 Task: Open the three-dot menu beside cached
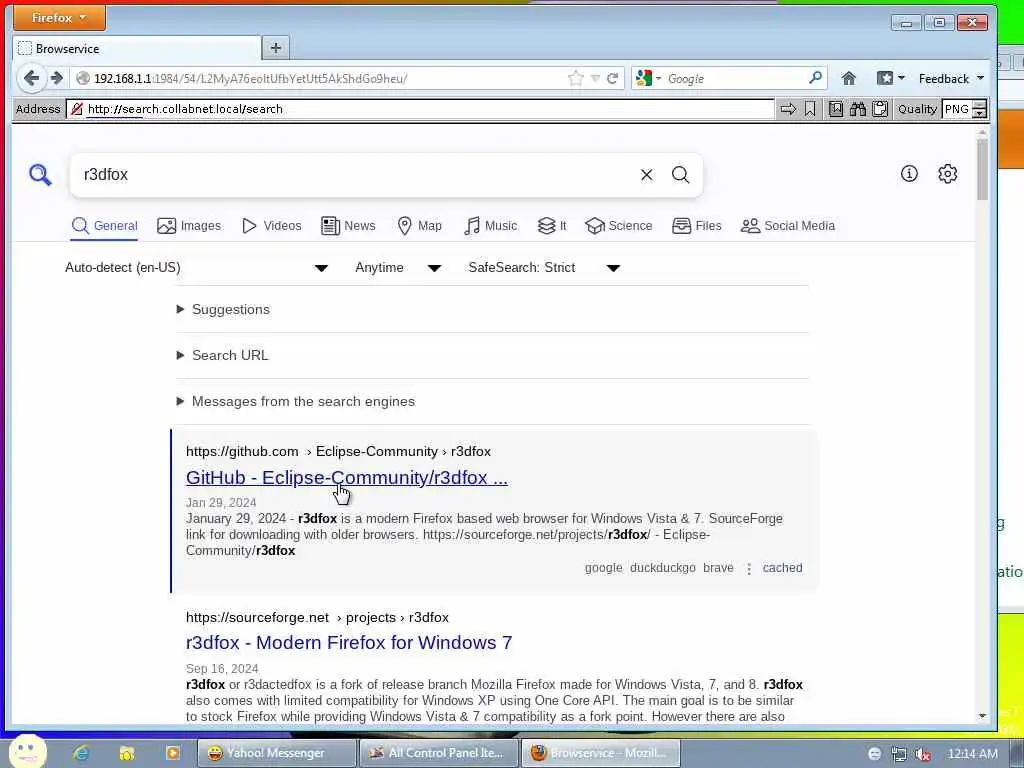coord(748,569)
